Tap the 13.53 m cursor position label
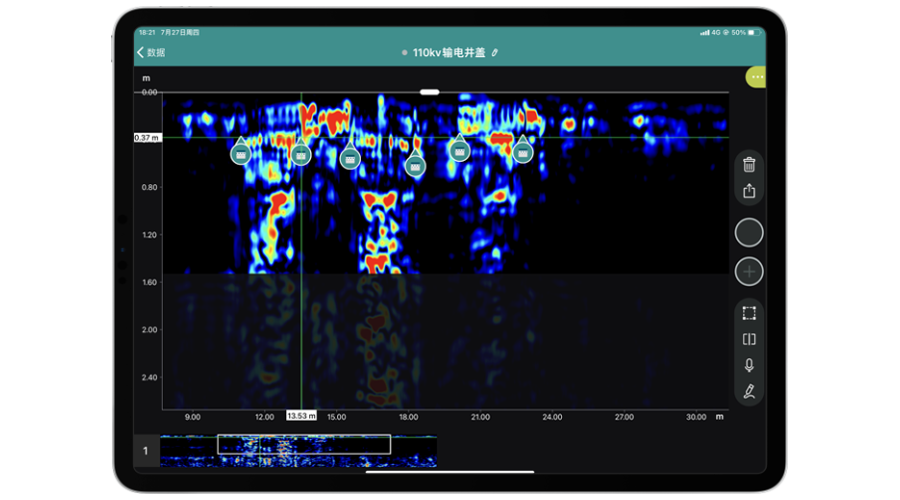The image size is (900, 500). tap(301, 416)
